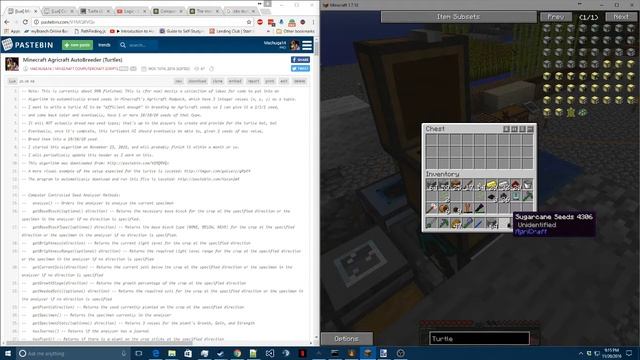Open the trends link on Pastebin
The image size is (640, 360).
(x=104, y=45)
